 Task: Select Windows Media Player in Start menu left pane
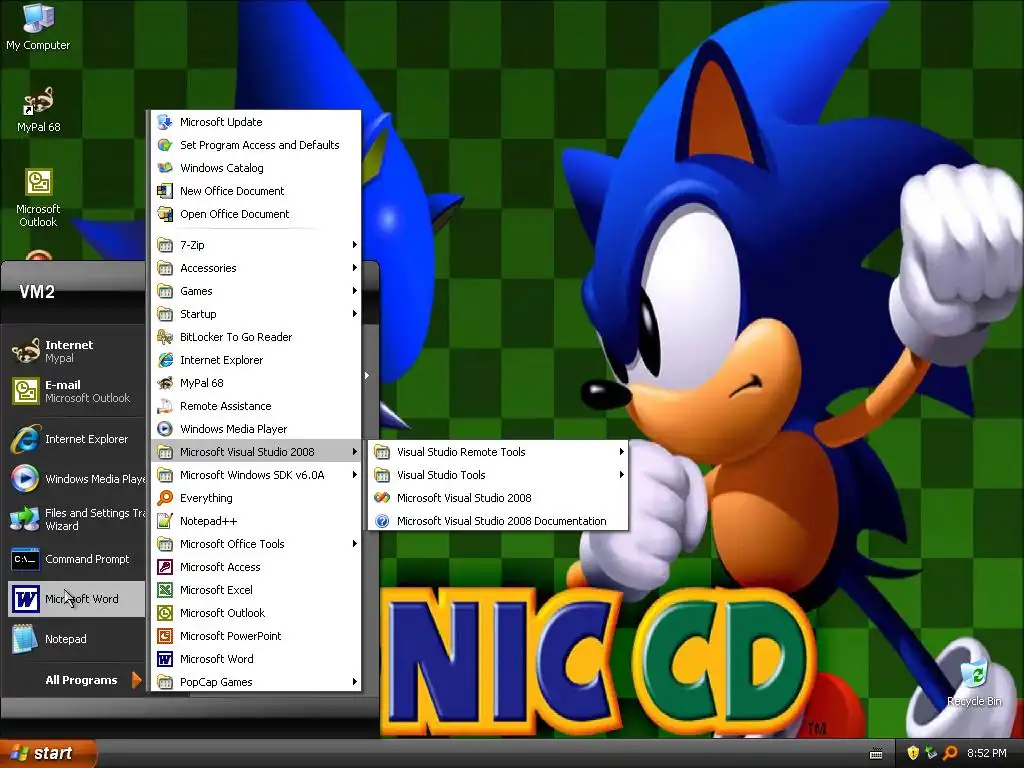[x=76, y=479]
